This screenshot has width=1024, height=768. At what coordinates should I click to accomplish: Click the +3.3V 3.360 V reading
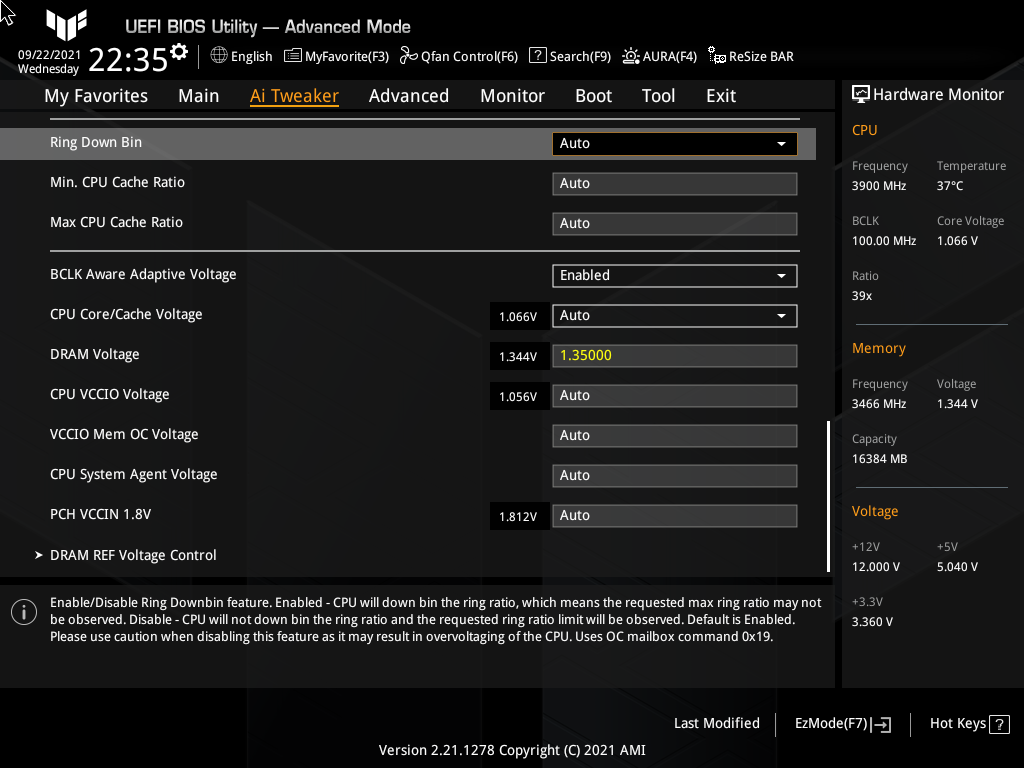point(872,622)
